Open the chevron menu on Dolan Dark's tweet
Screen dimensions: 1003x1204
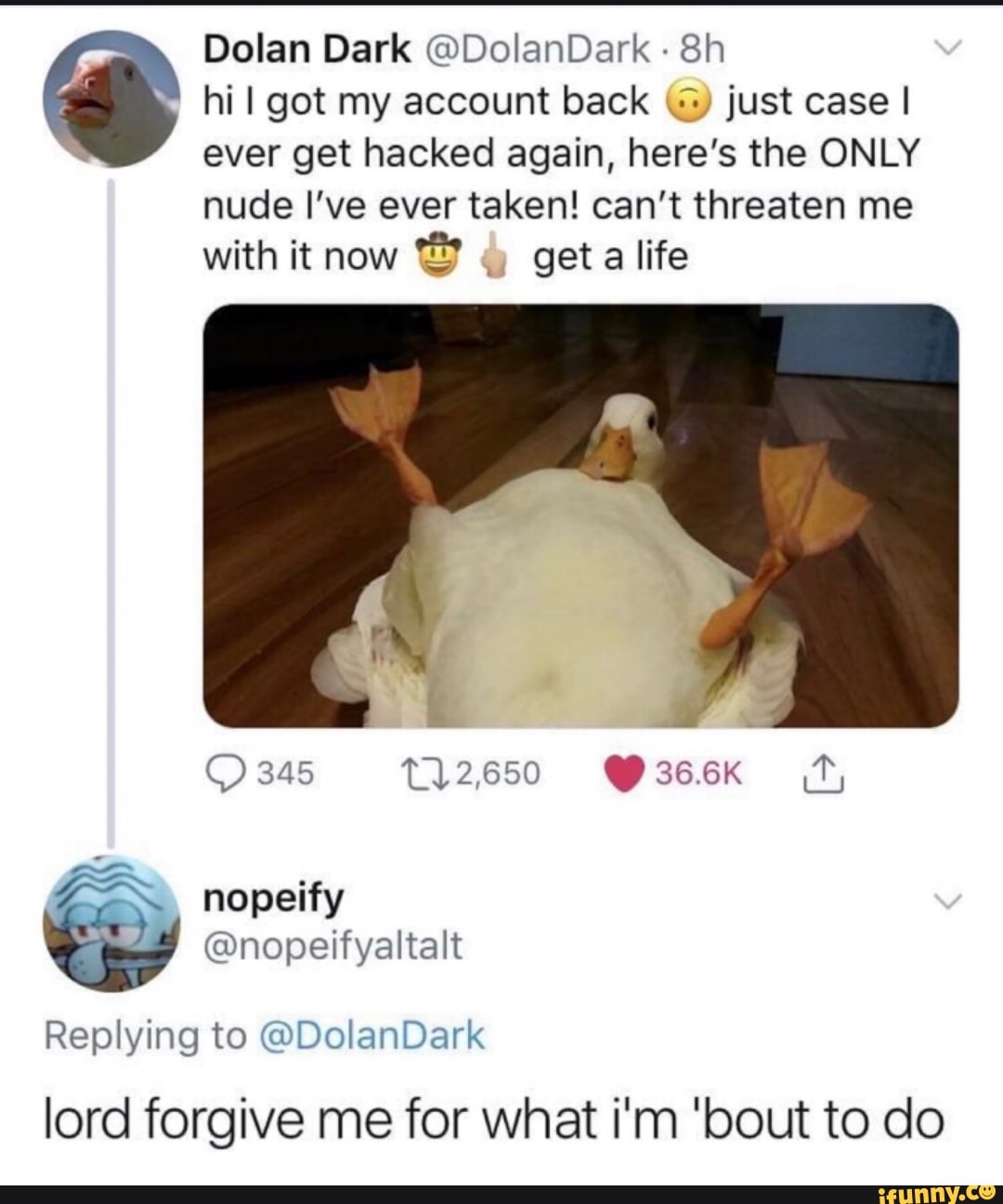949,46
